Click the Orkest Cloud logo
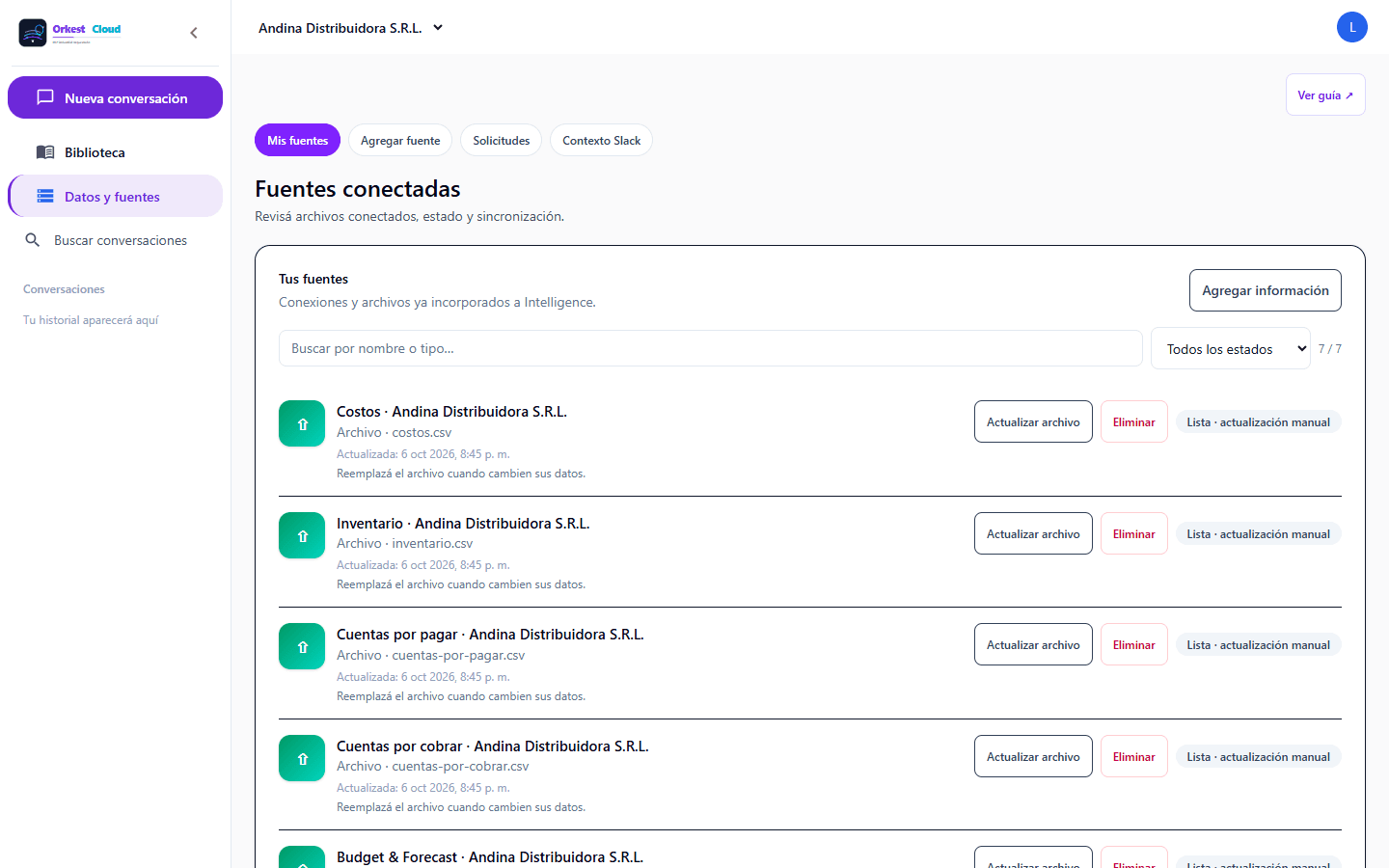The width and height of the screenshot is (1389, 868). pyautogui.click(x=70, y=33)
